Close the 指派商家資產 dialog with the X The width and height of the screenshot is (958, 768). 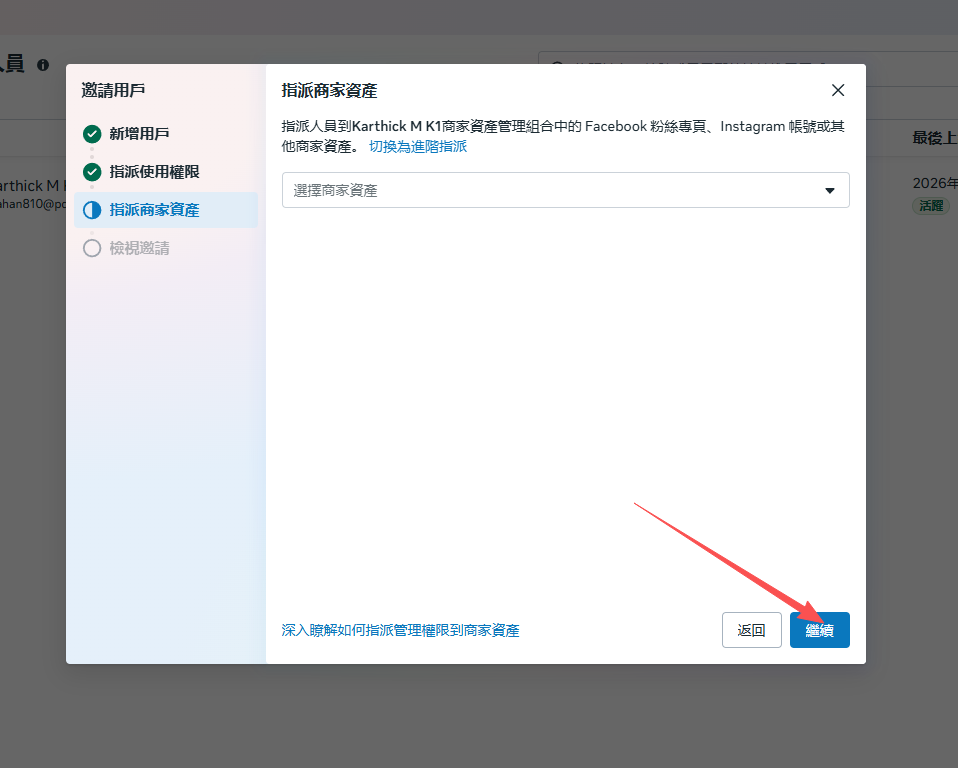click(838, 90)
